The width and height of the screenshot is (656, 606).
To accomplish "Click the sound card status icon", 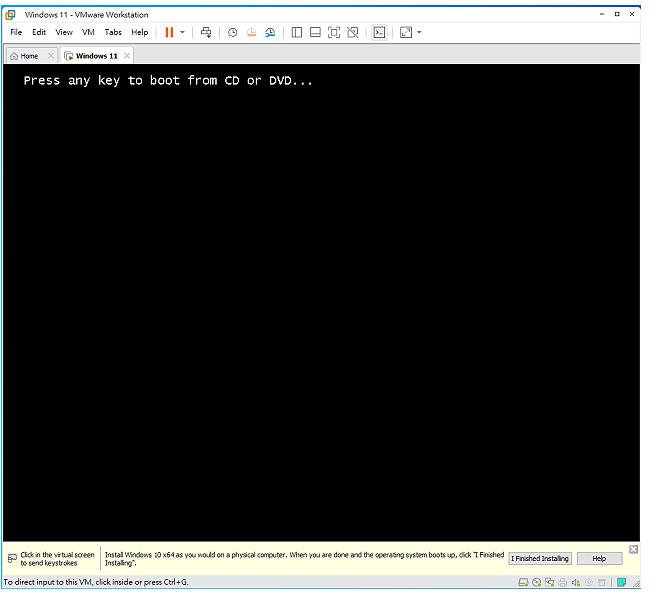I will click(x=576, y=582).
